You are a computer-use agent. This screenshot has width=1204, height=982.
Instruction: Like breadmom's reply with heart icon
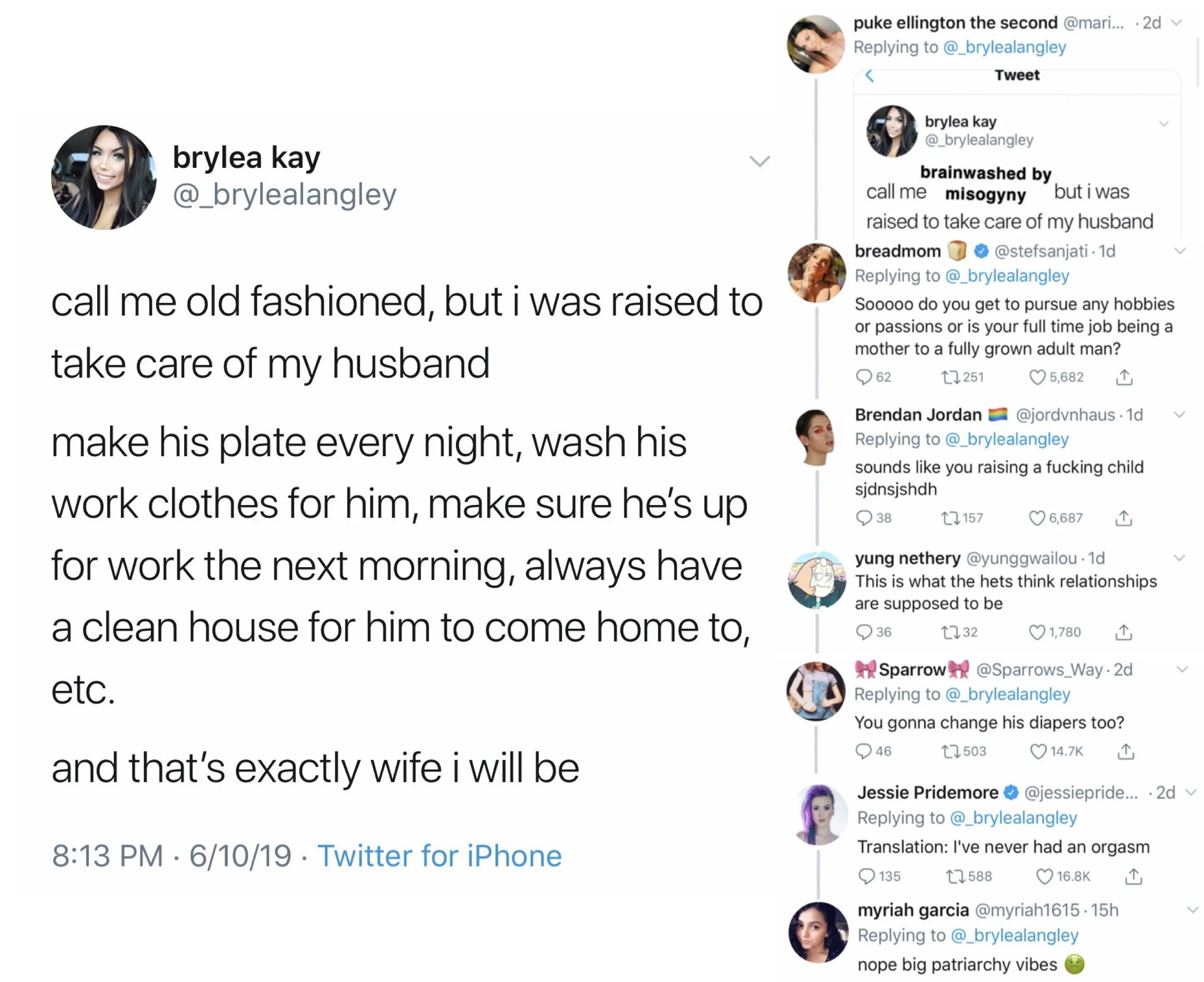click(1037, 377)
